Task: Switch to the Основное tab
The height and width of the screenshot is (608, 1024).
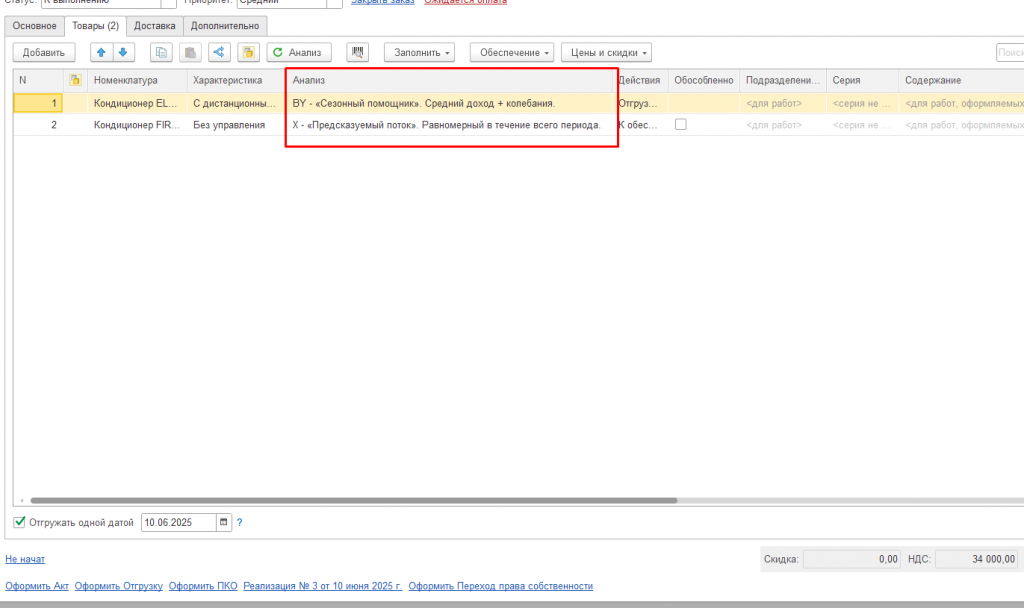Action: (x=35, y=26)
